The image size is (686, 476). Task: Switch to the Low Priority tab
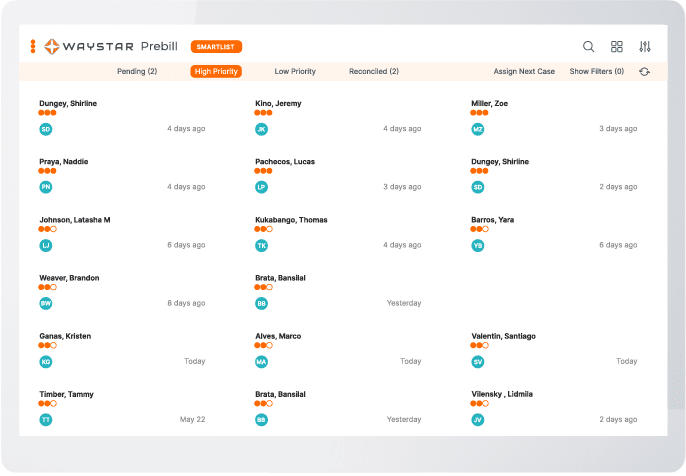(295, 72)
